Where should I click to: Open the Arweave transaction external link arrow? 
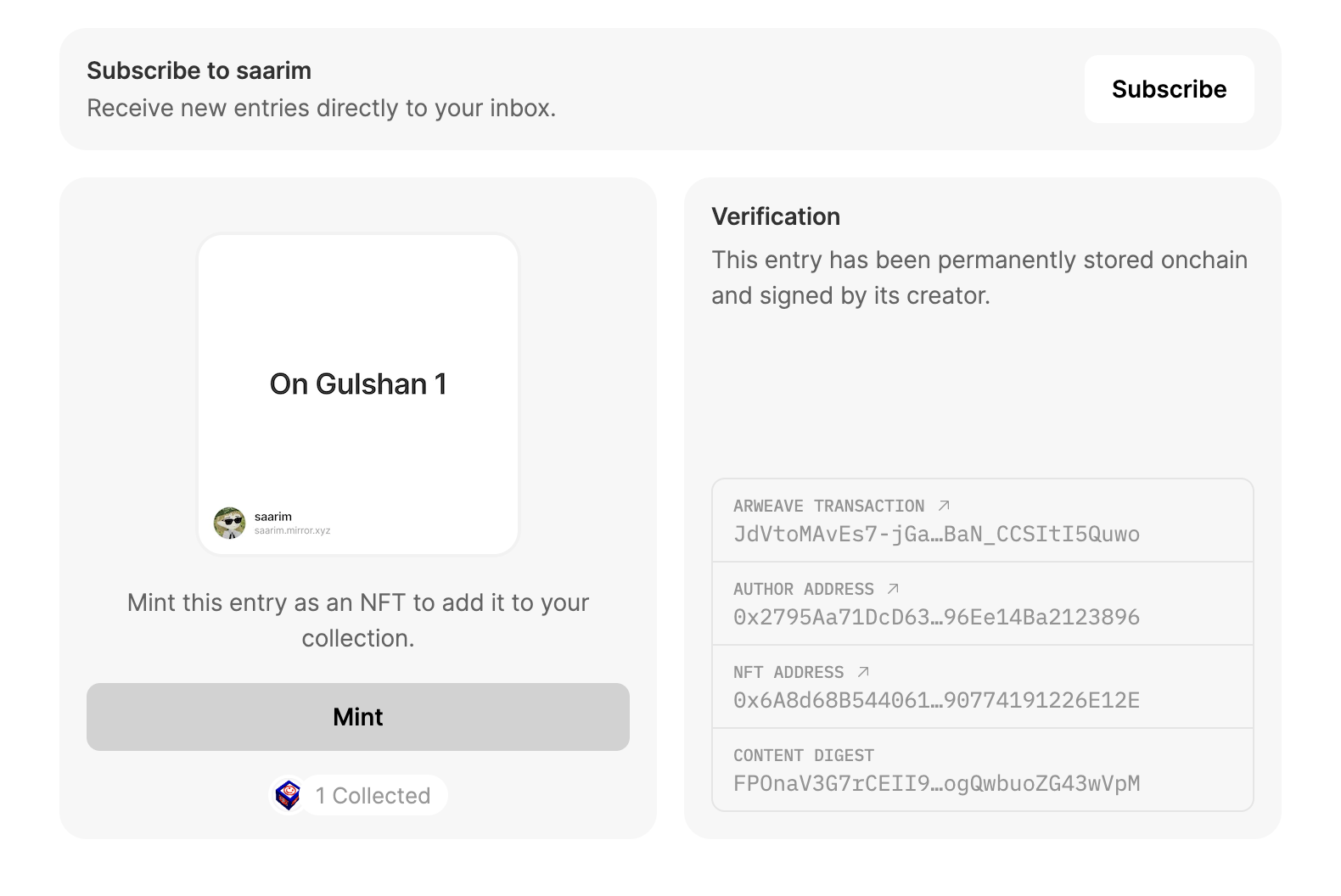[x=944, y=506]
